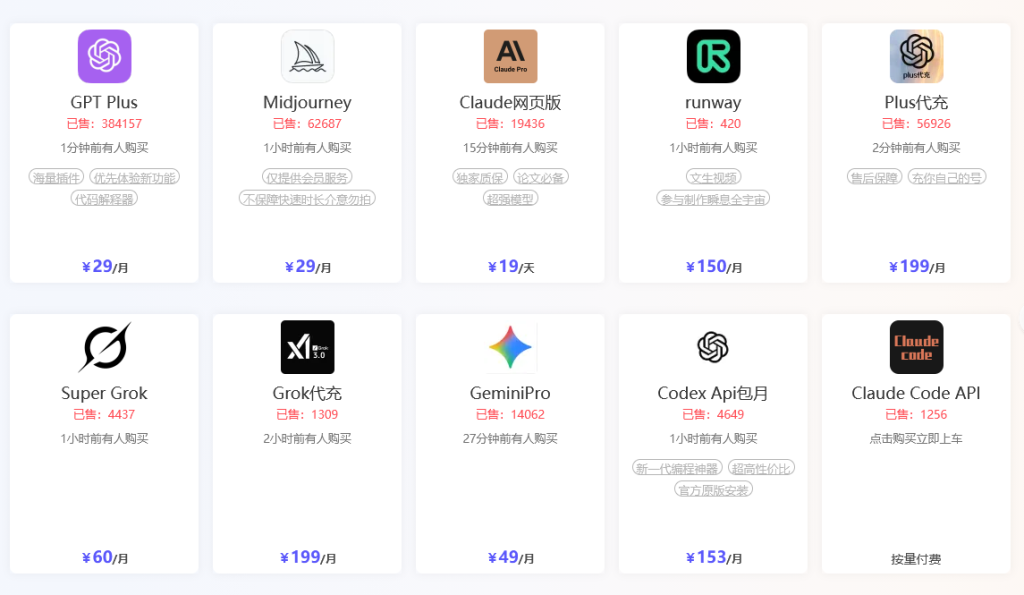Click the 已售: 384157 sales count
This screenshot has height=595, width=1024.
[104, 123]
